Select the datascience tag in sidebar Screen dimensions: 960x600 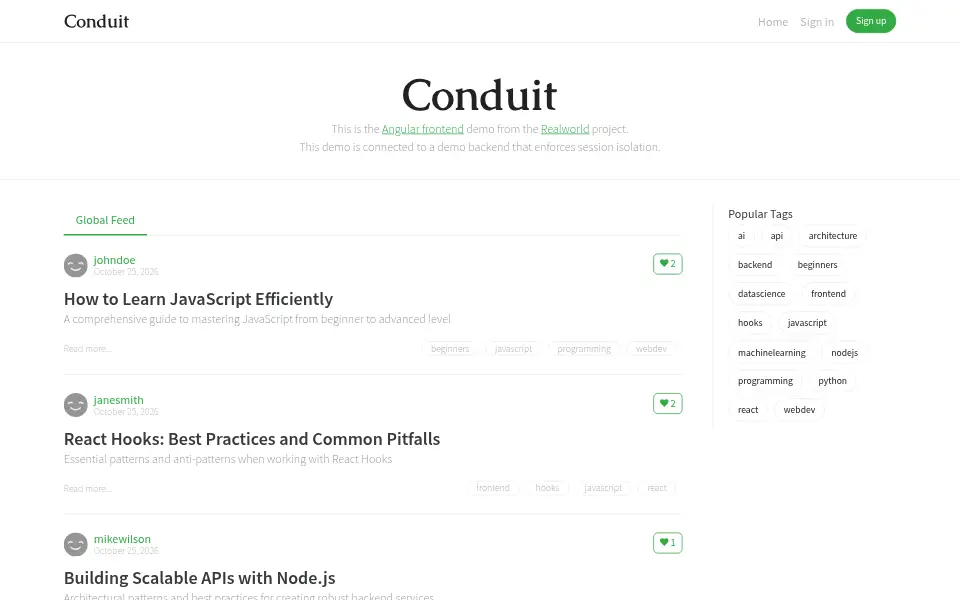(761, 294)
